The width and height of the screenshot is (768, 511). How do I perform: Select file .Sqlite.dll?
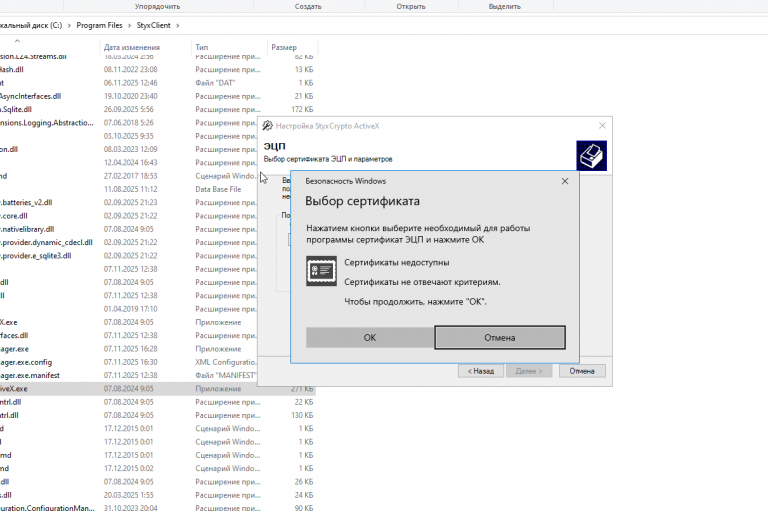(16, 109)
